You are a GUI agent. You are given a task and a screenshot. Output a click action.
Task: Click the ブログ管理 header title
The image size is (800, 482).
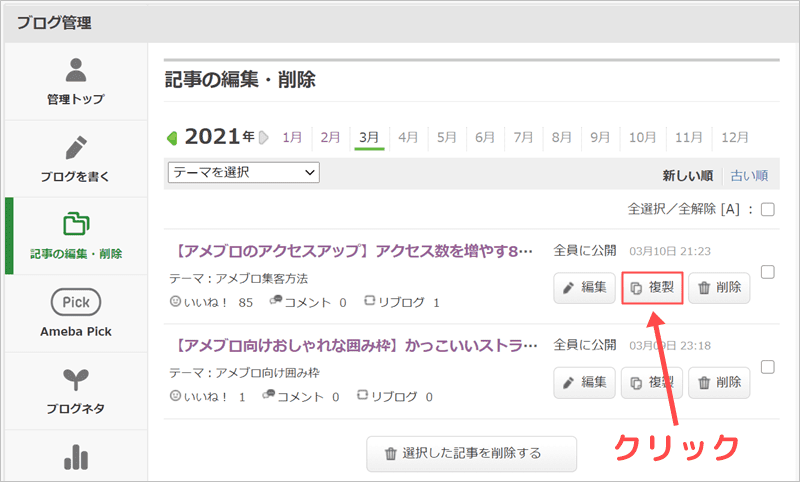point(54,23)
